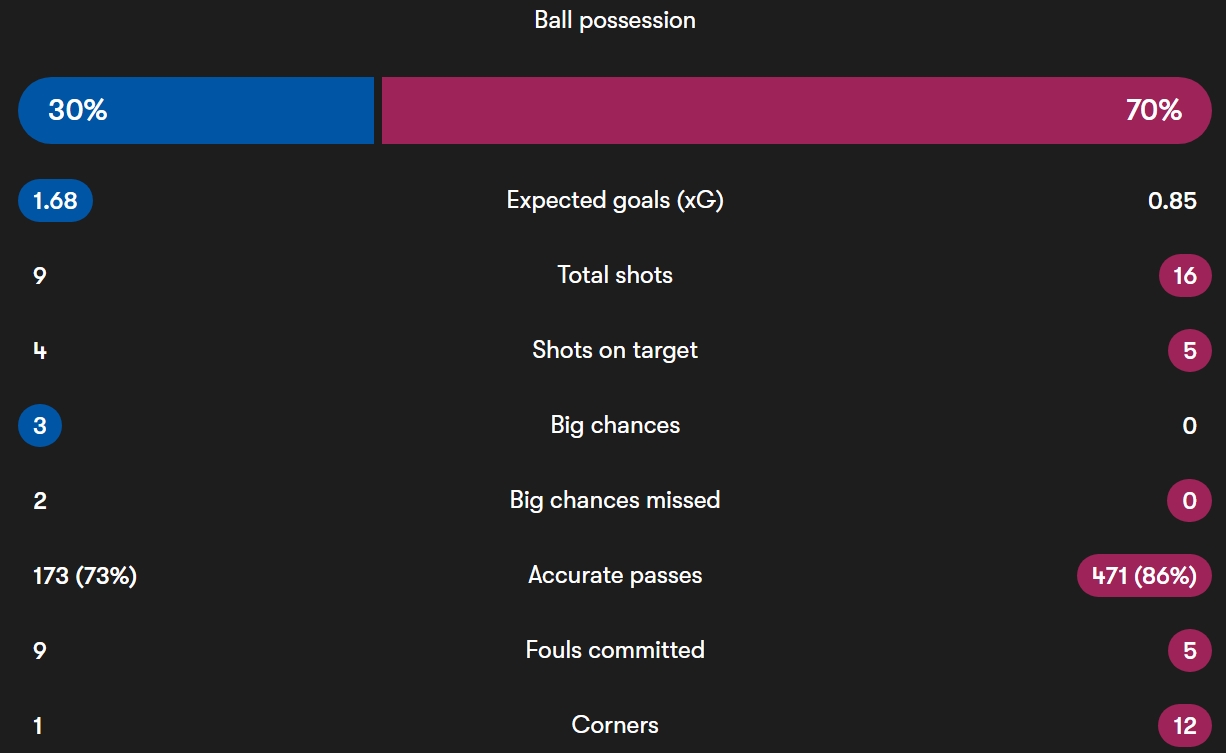The image size is (1226, 753).
Task: Click the maroon 70% possession bar
Action: pyautogui.click(x=797, y=110)
